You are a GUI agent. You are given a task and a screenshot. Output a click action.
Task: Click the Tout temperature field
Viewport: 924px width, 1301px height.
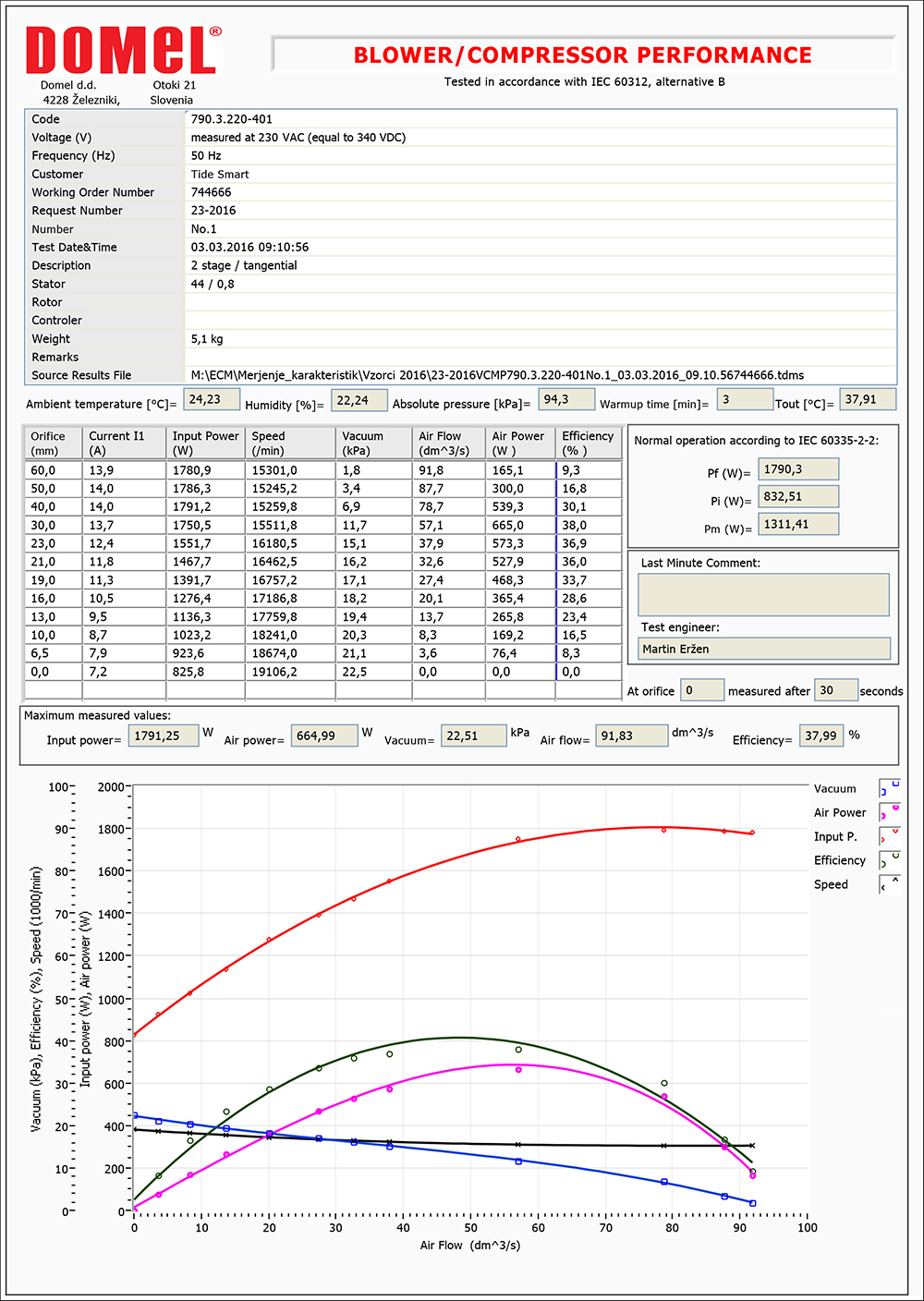pyautogui.click(x=867, y=400)
